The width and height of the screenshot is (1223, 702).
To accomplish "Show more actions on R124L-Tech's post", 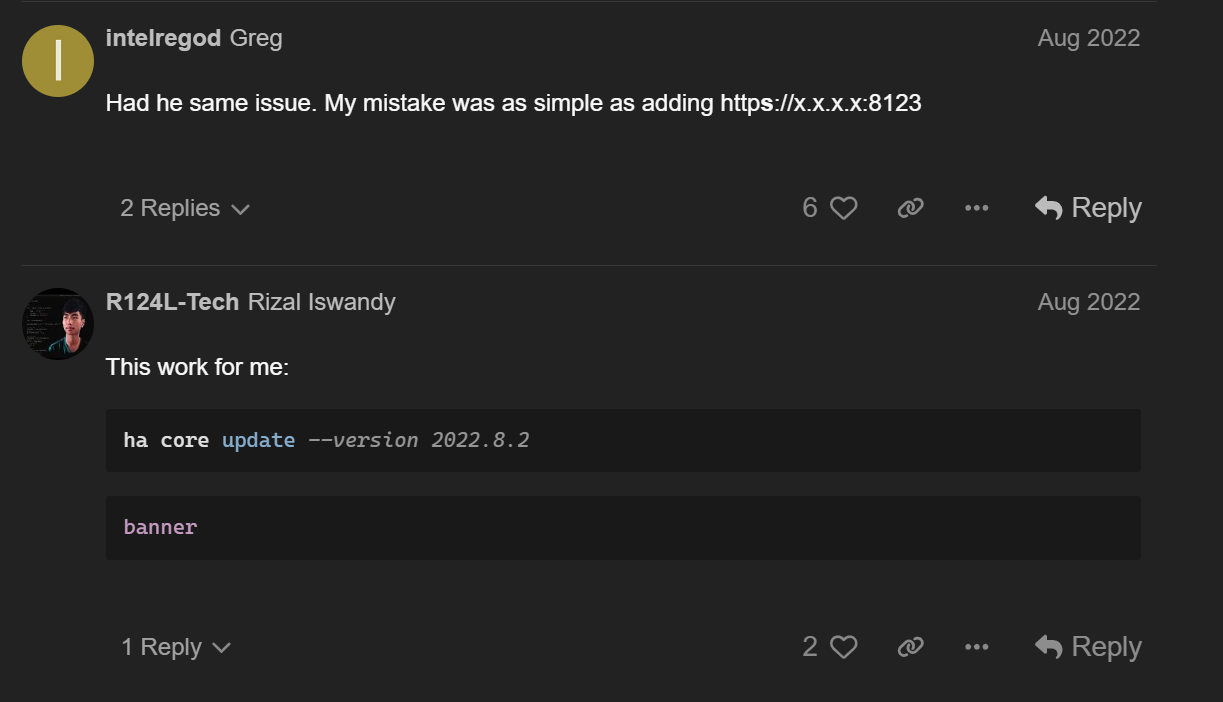I will 976,647.
